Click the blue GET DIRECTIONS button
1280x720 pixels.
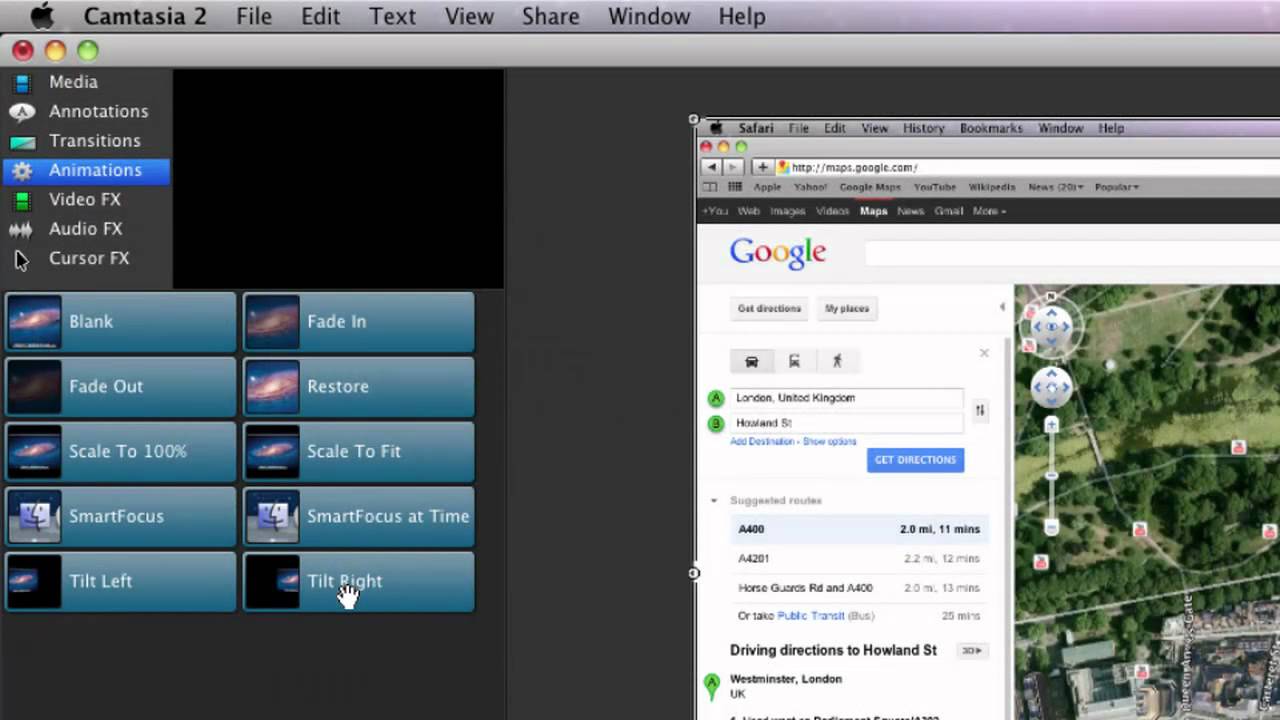(915, 460)
